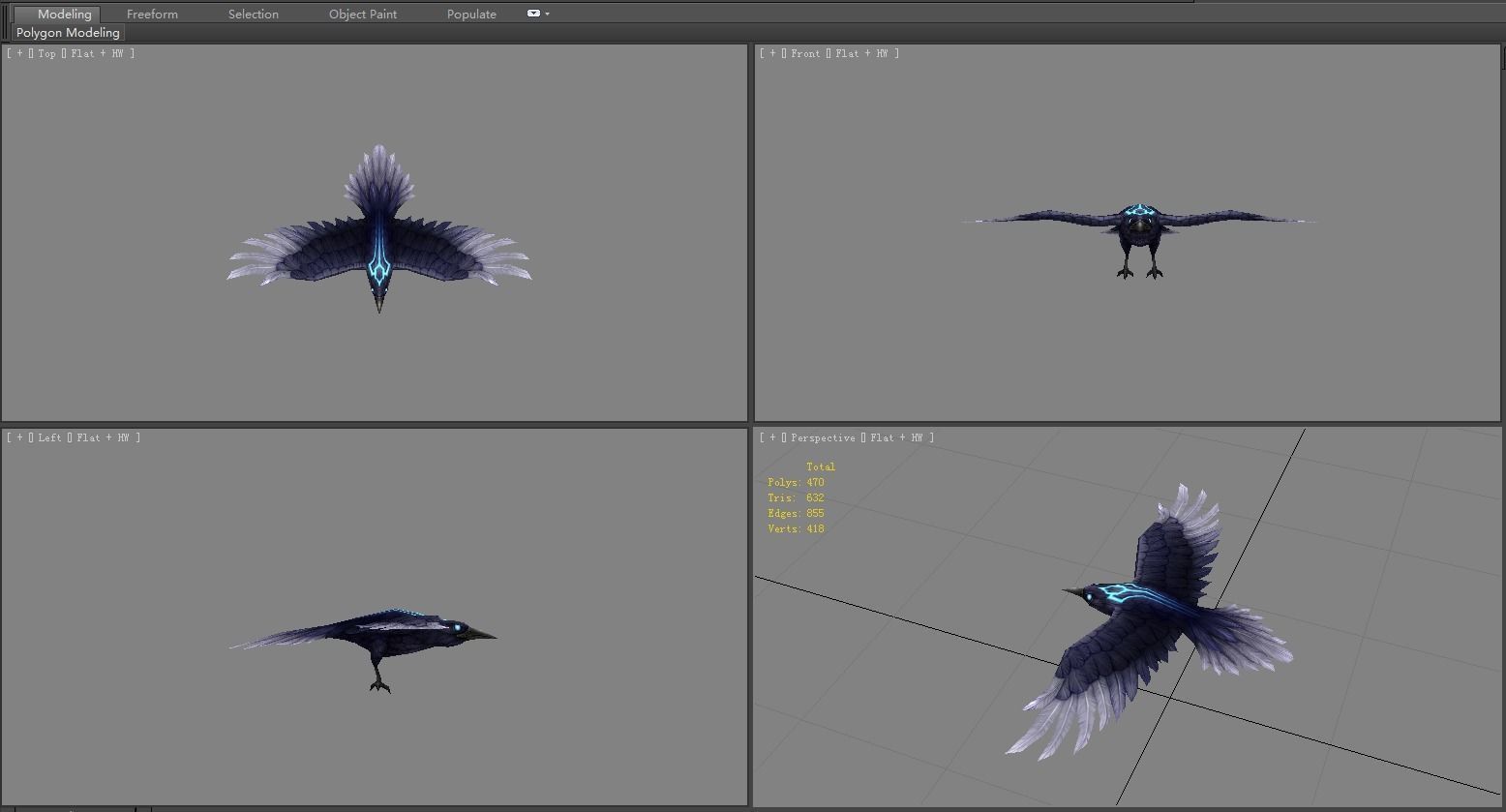Open Perspective viewport Flat + HW shading menu
Viewport: 1506px width, 812px height.
click(896, 438)
